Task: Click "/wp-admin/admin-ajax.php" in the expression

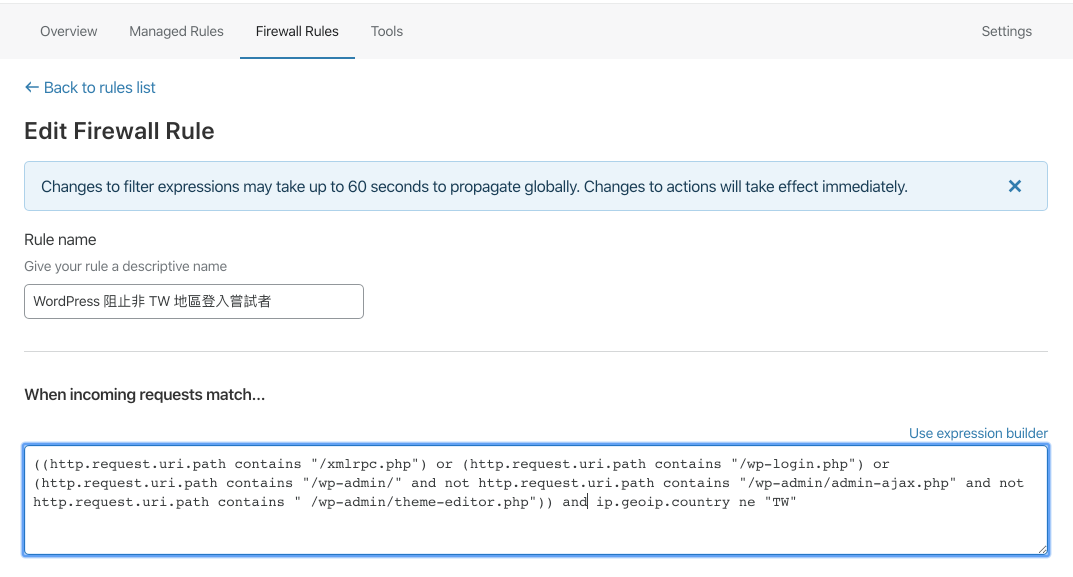Action: (852, 483)
